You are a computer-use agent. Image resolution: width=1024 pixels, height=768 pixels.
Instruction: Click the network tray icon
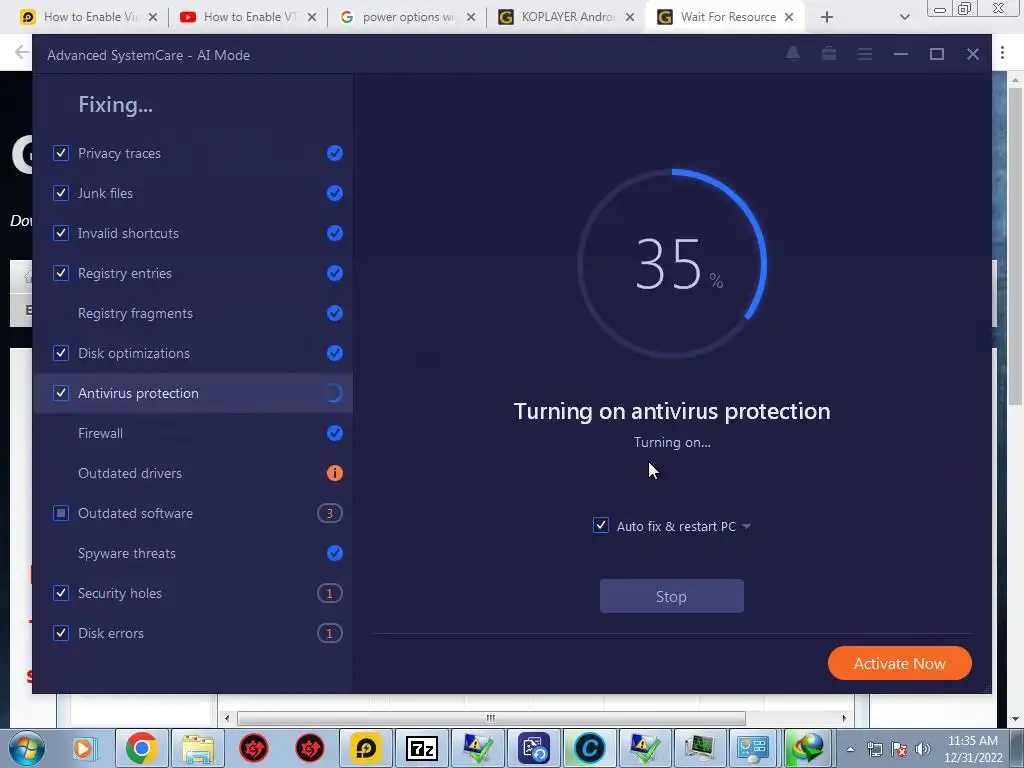click(874, 749)
